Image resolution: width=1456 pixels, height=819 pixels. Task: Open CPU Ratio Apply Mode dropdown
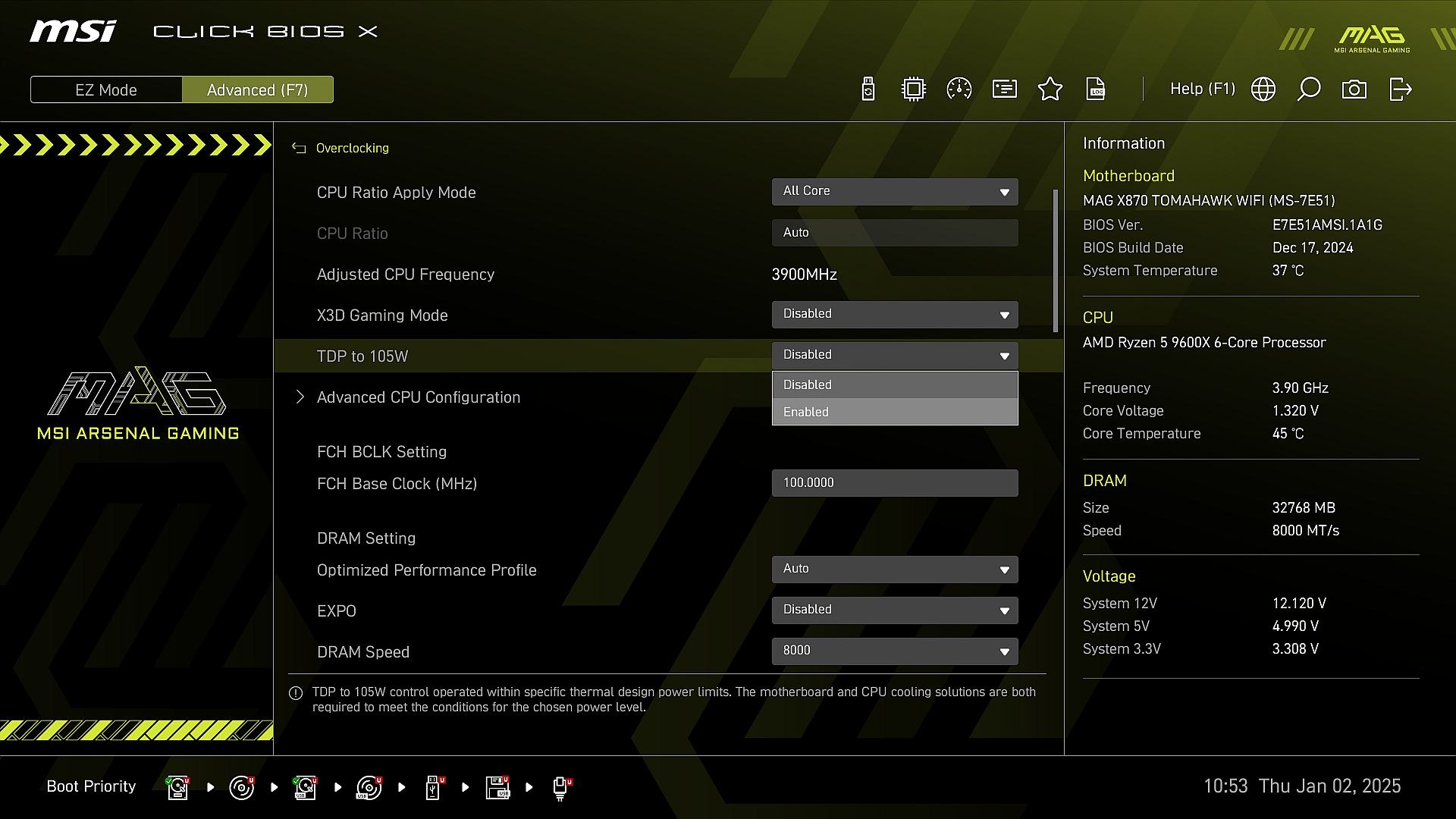pyautogui.click(x=895, y=192)
